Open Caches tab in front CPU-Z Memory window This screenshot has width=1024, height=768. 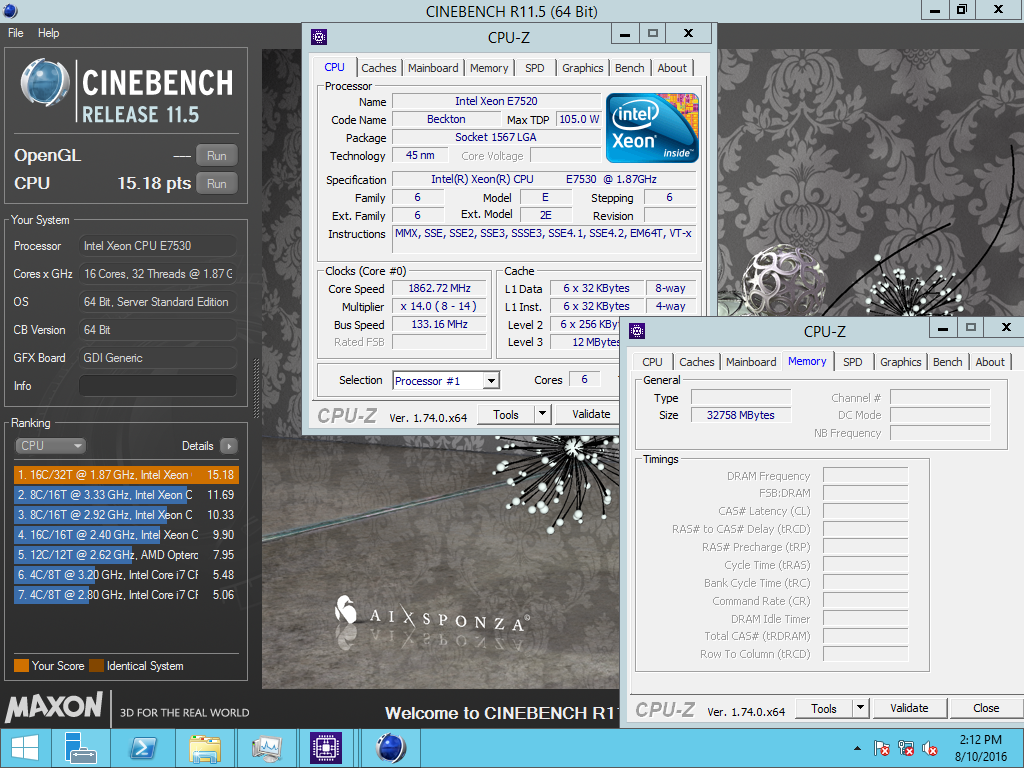pyautogui.click(x=697, y=362)
